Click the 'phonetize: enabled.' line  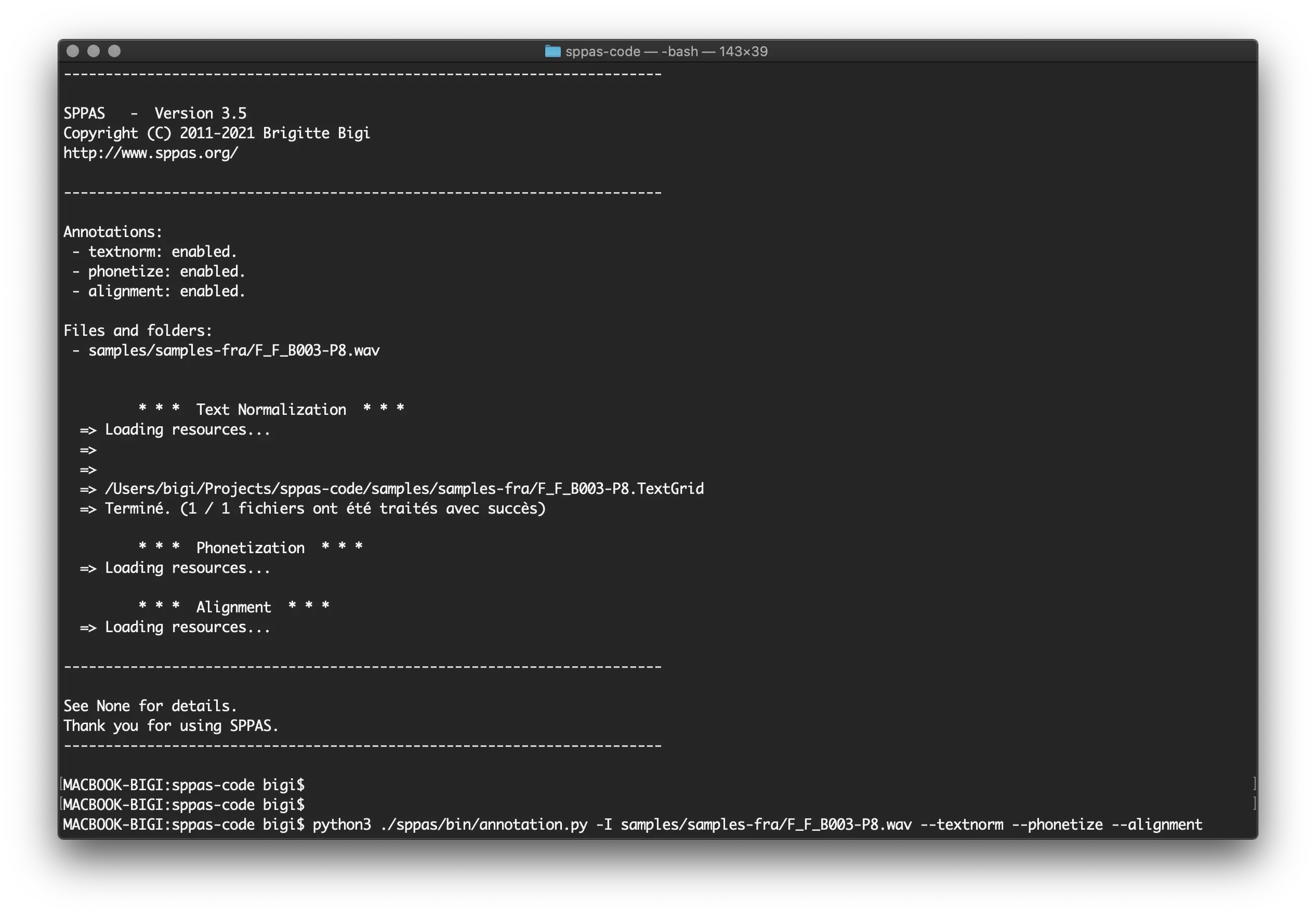coord(166,271)
